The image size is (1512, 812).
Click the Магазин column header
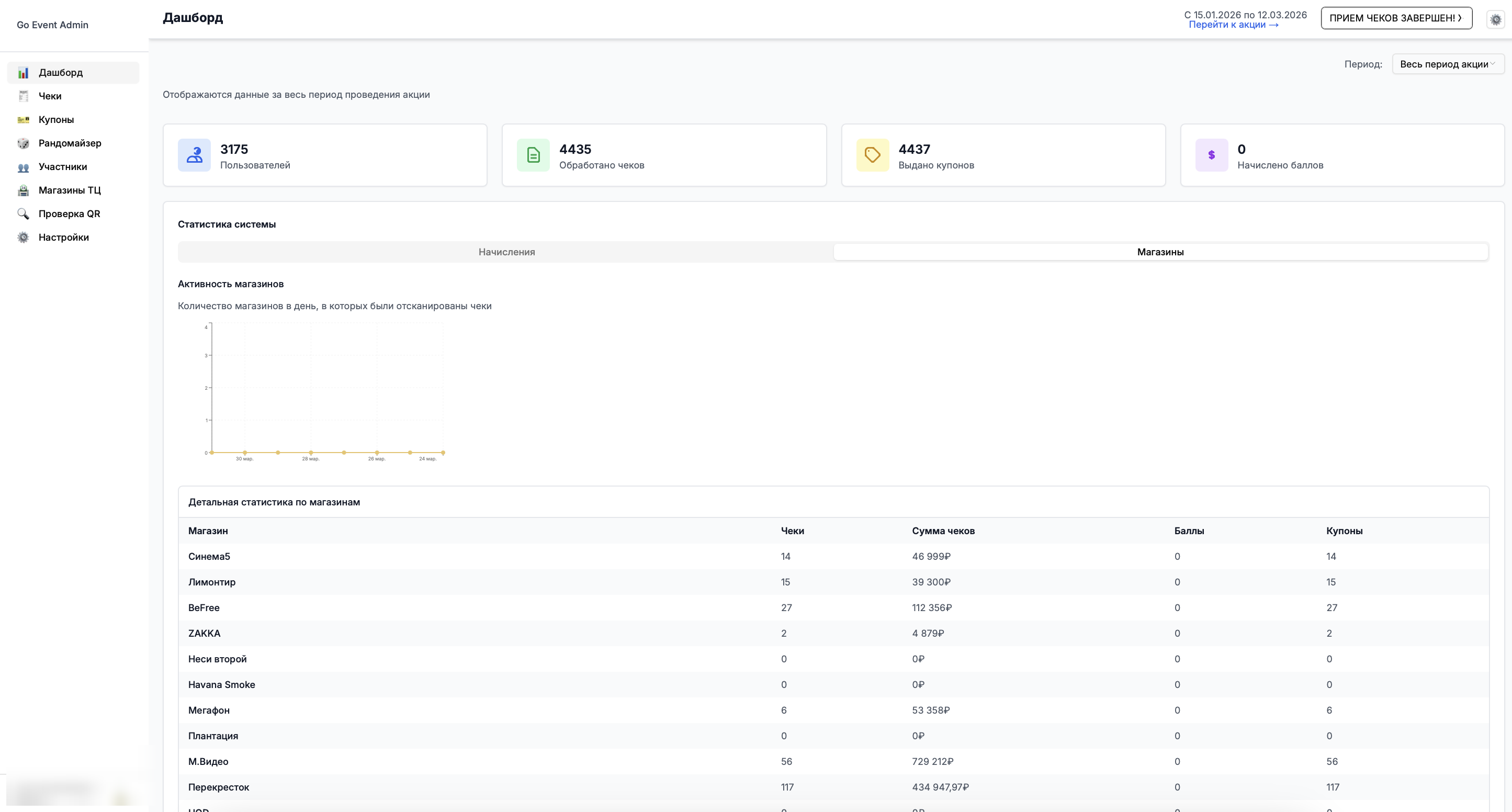208,531
